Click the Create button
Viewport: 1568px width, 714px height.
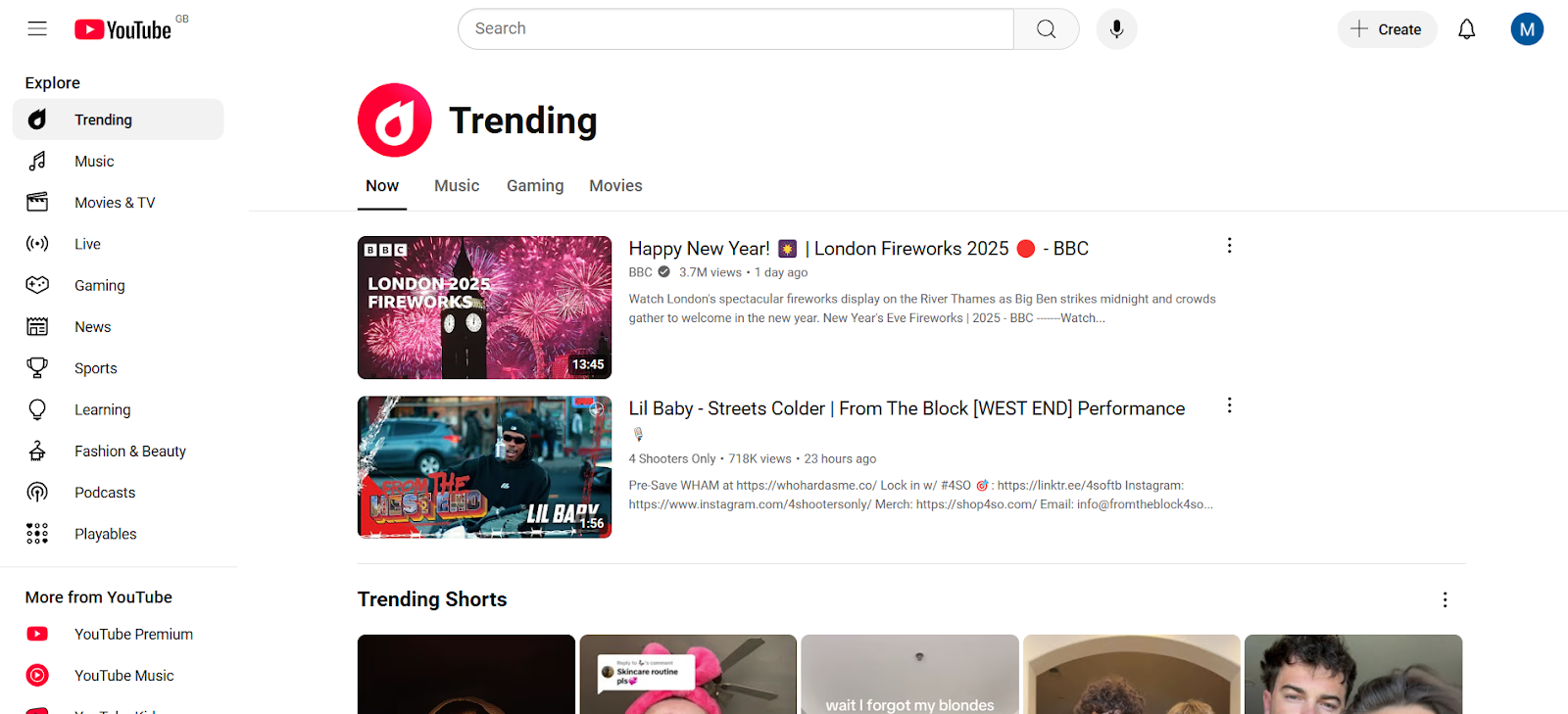pyautogui.click(x=1387, y=29)
